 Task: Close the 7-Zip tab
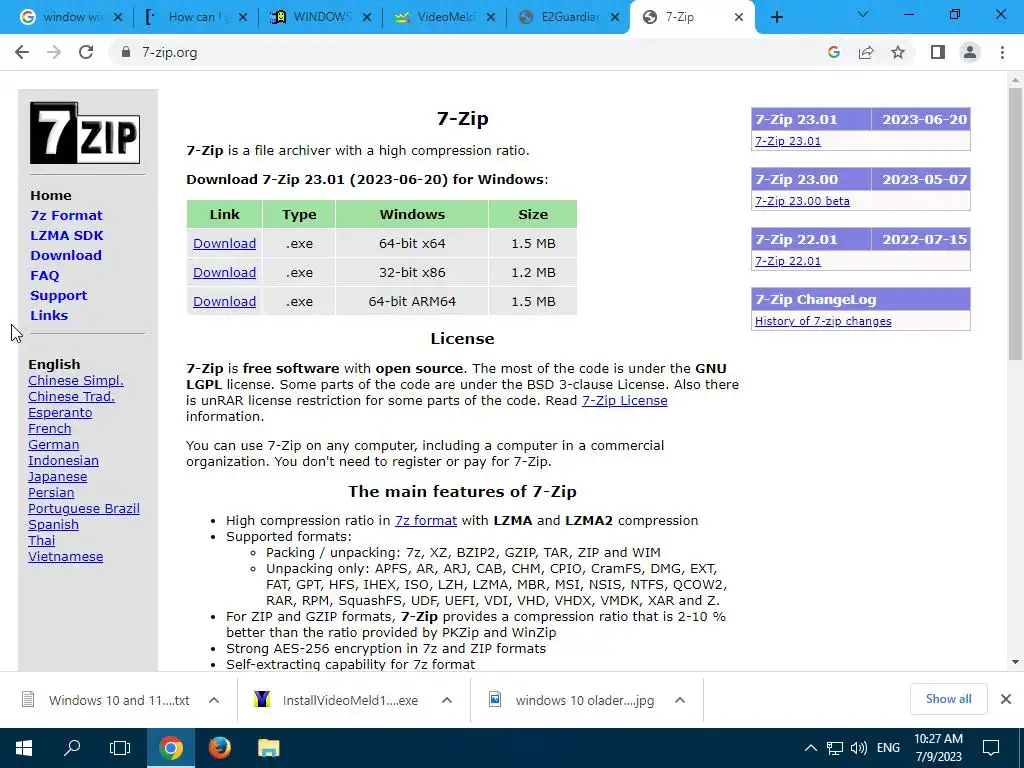[x=739, y=18]
